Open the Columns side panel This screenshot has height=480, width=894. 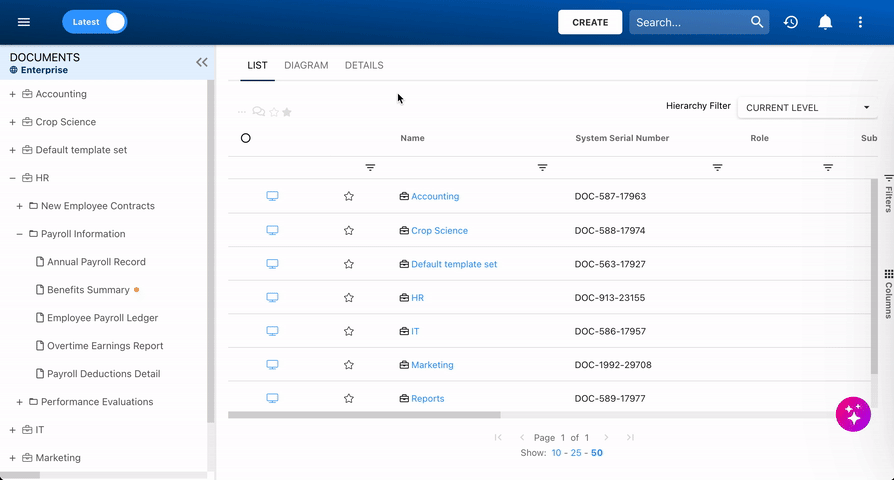[888, 294]
